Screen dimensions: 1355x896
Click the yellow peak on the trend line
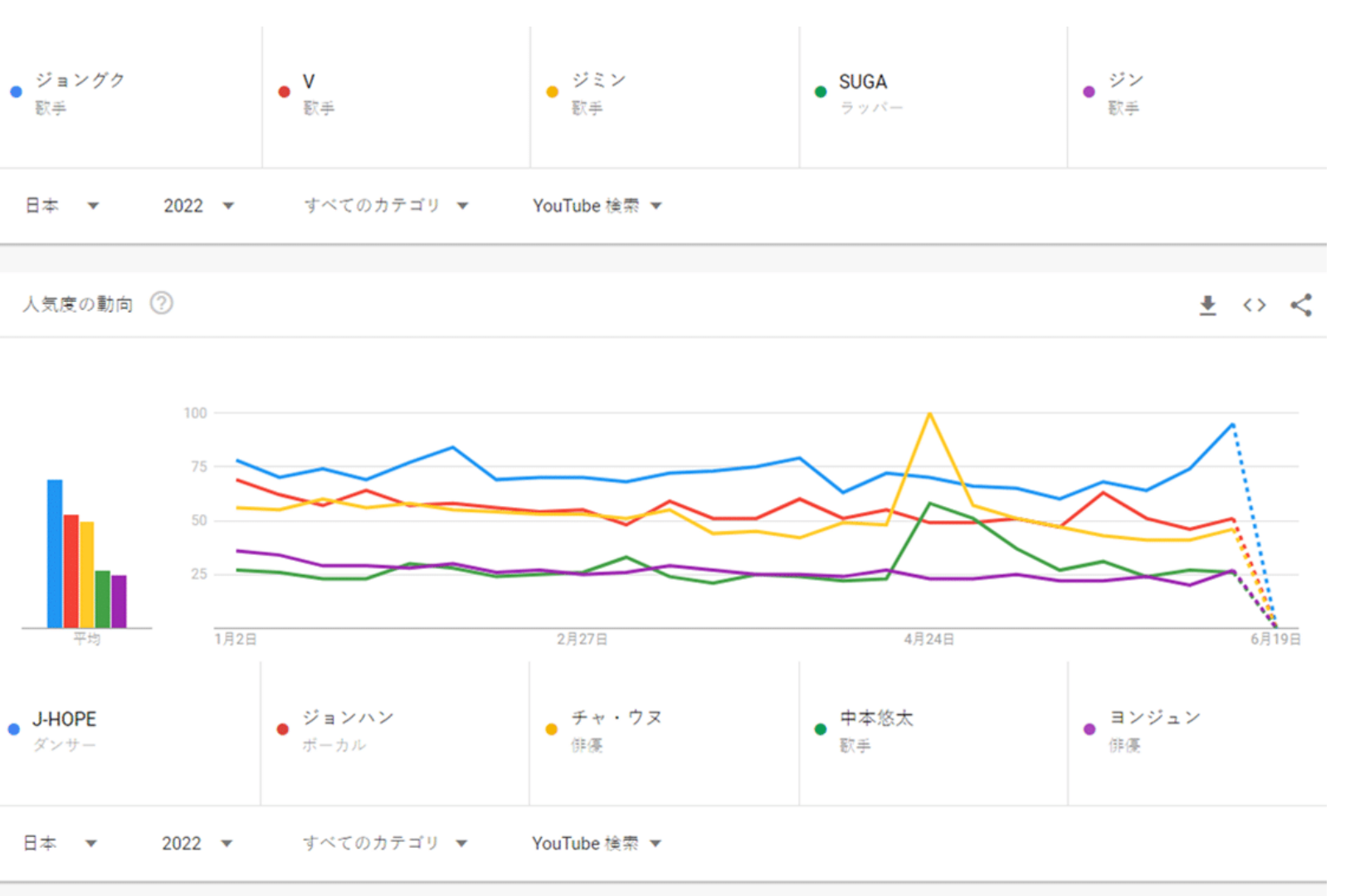click(x=930, y=412)
